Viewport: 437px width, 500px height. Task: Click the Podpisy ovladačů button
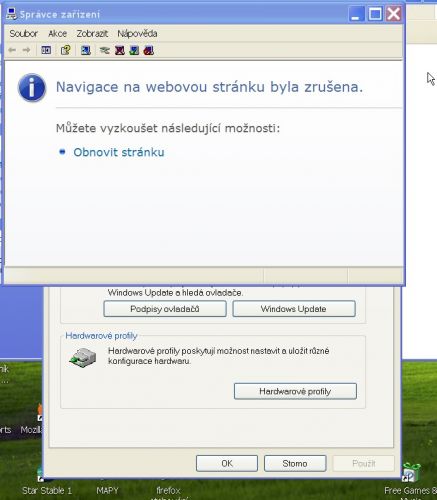pyautogui.click(x=165, y=309)
